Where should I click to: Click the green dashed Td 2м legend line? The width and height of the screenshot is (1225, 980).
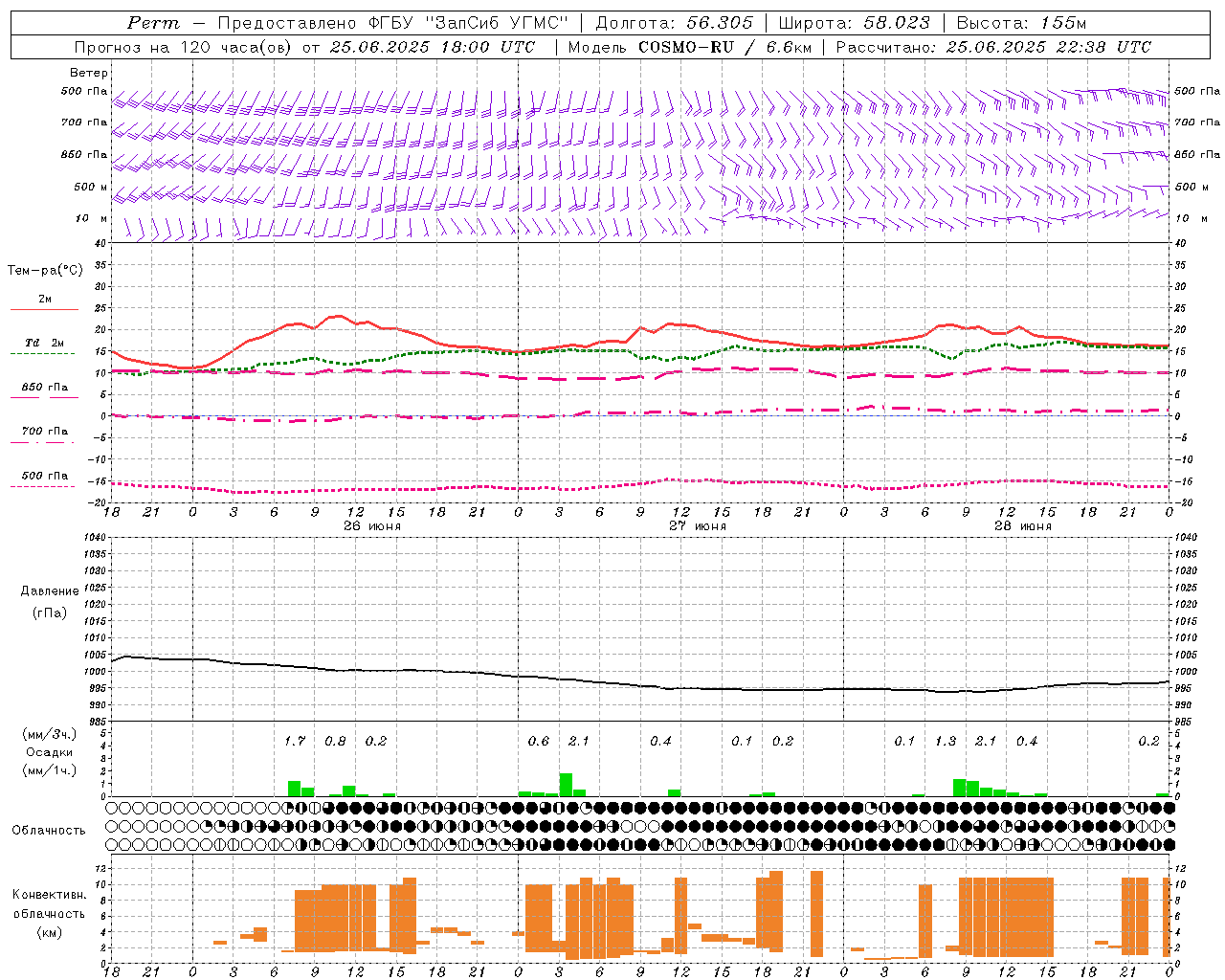(x=42, y=354)
